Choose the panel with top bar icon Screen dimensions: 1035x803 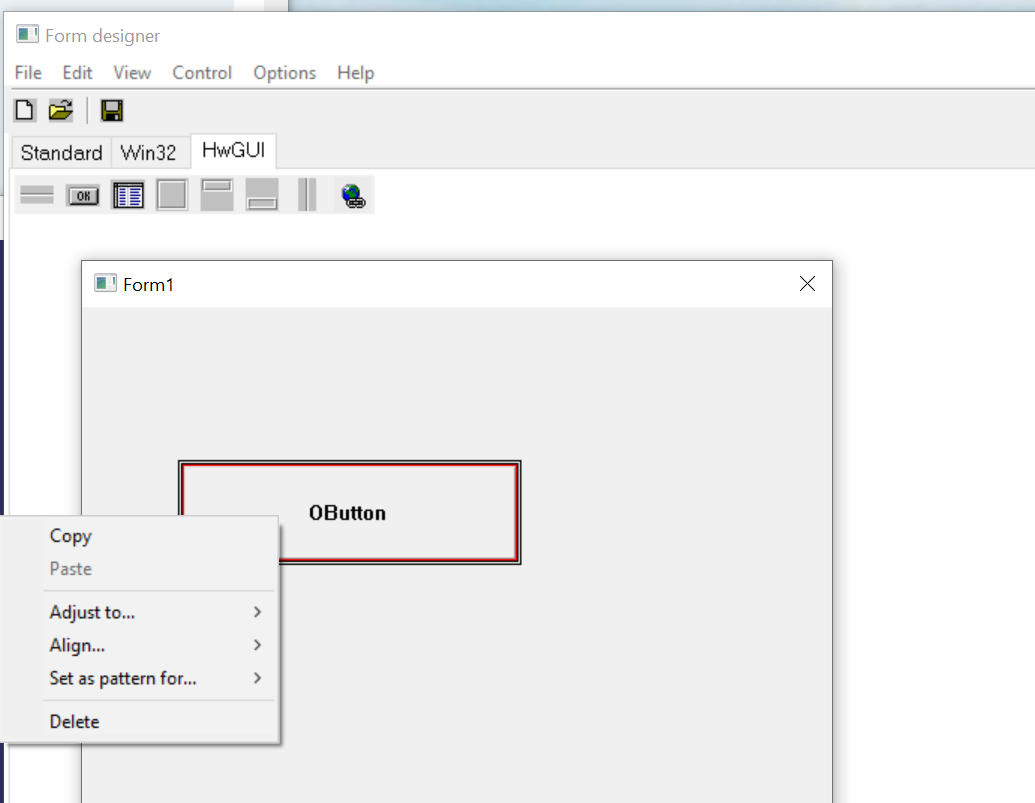click(217, 195)
